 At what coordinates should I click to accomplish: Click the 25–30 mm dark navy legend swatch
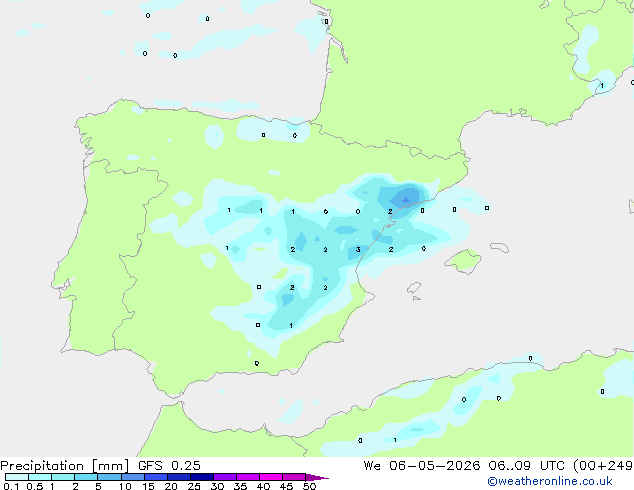(x=202, y=477)
